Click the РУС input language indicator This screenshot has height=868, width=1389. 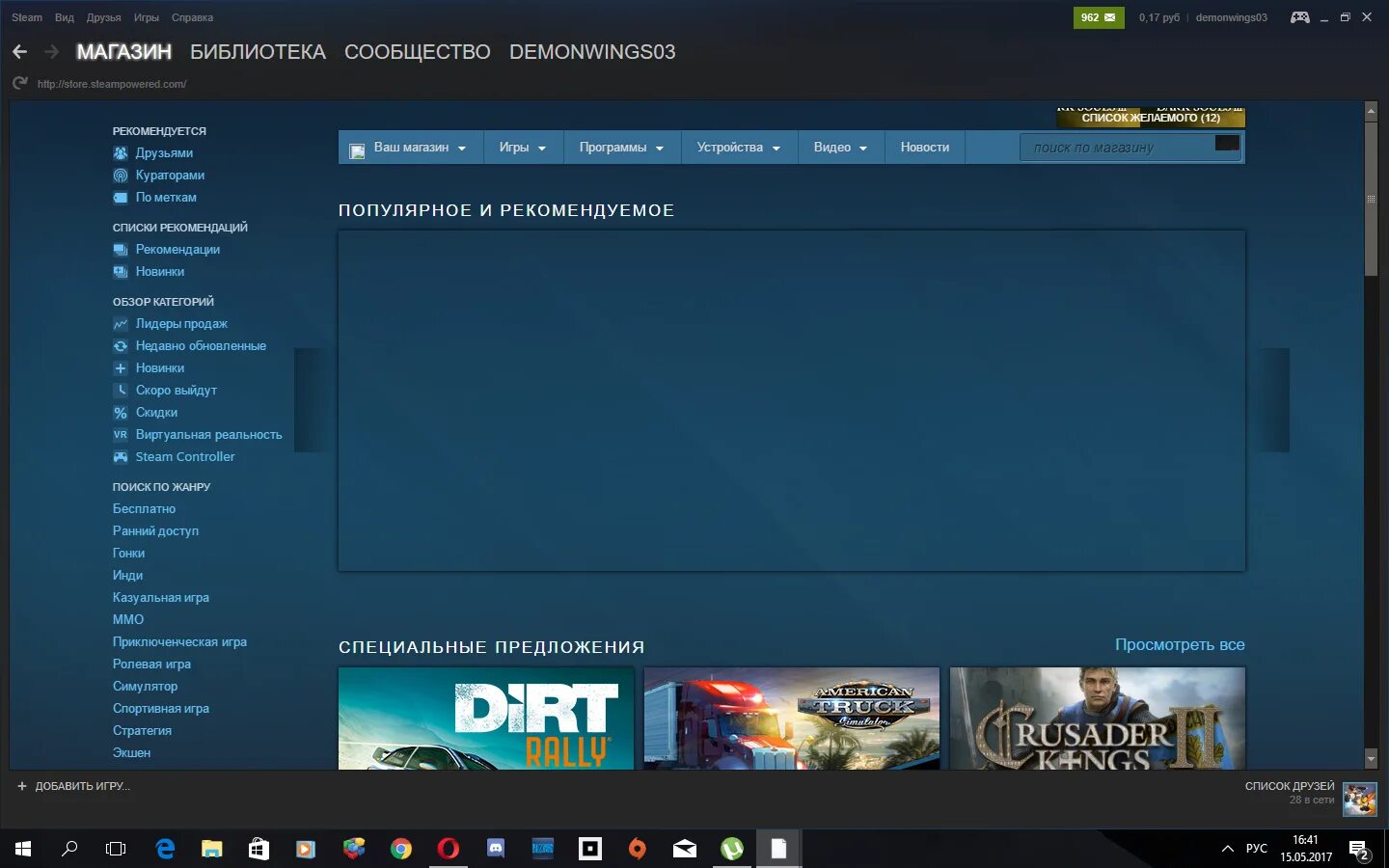1257,849
